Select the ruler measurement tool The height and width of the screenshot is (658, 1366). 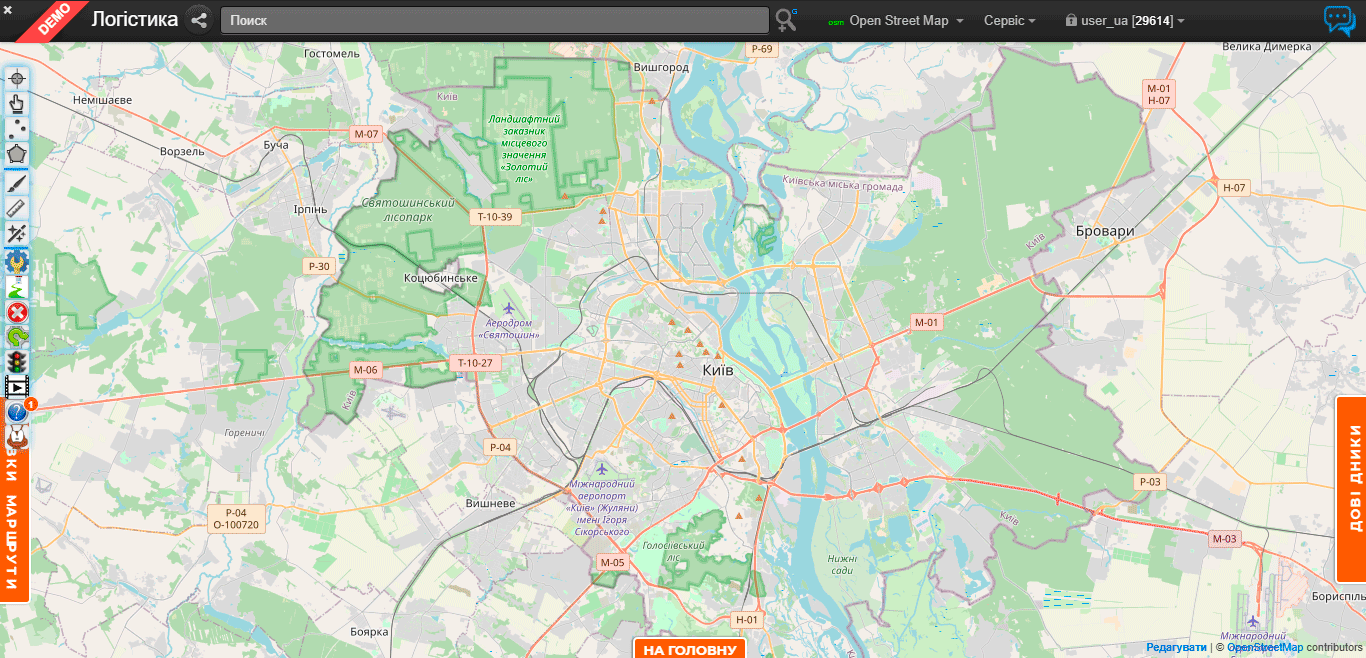(17, 208)
